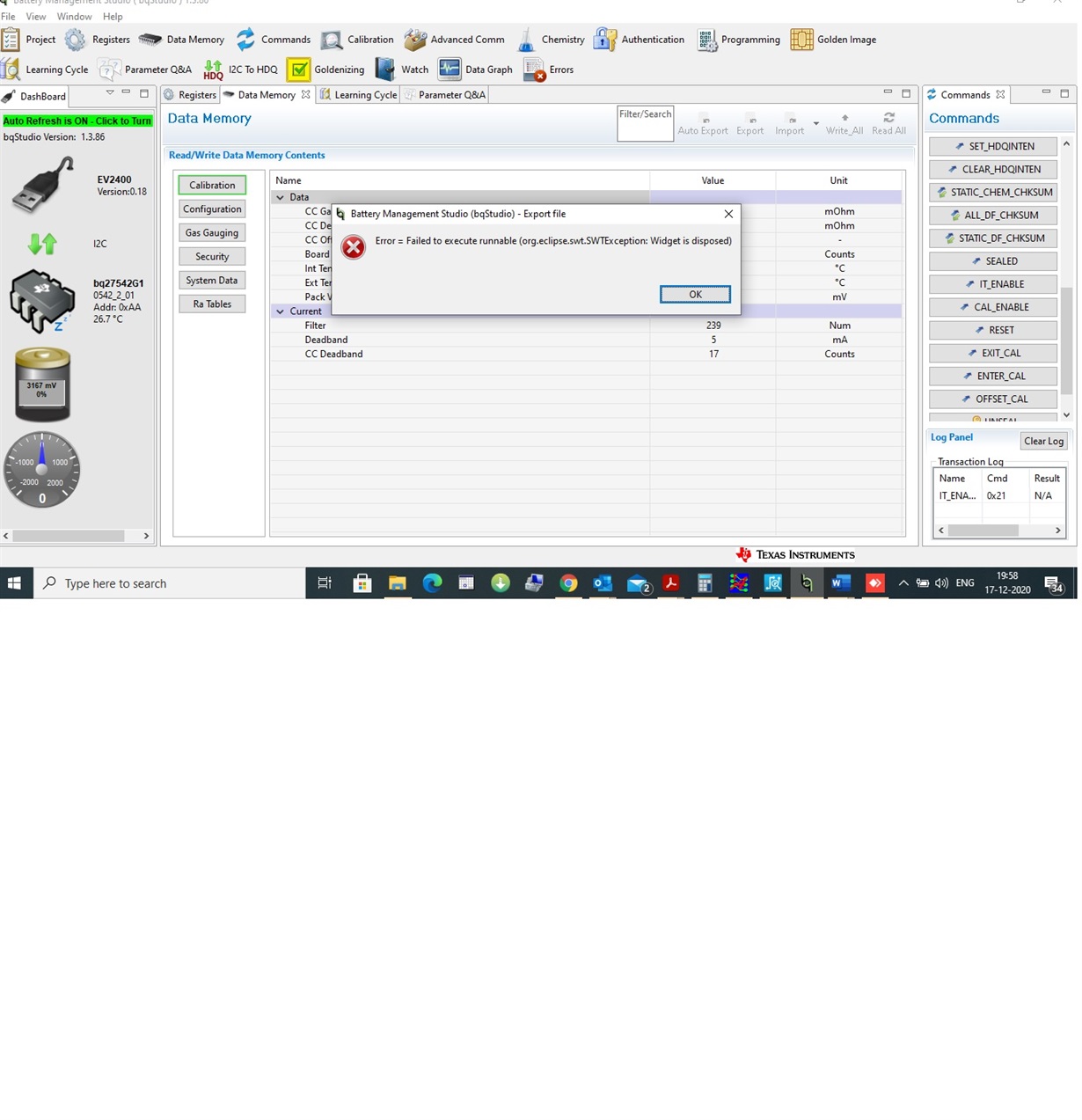This screenshot has height=1120, width=1082.
Task: Open the File menu
Action: [8, 17]
